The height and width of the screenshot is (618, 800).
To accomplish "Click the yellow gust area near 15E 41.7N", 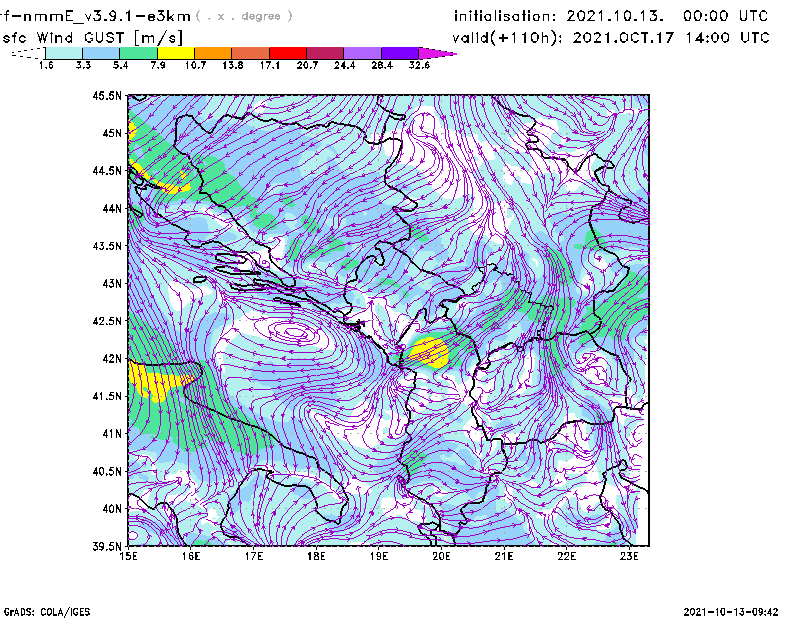I will [x=156, y=381].
